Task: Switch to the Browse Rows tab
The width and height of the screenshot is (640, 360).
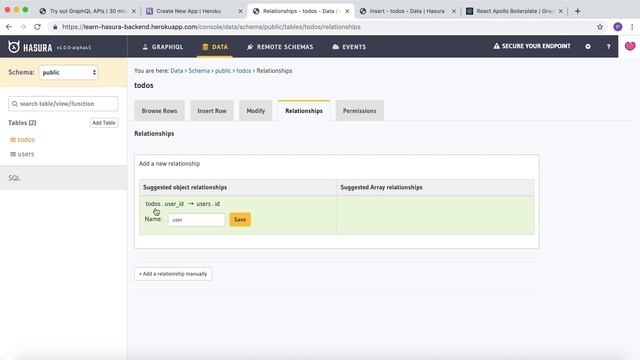Action: tap(159, 111)
